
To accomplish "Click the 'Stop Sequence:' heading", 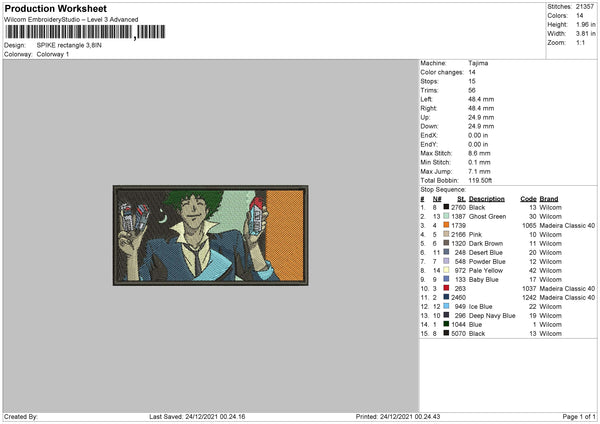I will tap(443, 189).
